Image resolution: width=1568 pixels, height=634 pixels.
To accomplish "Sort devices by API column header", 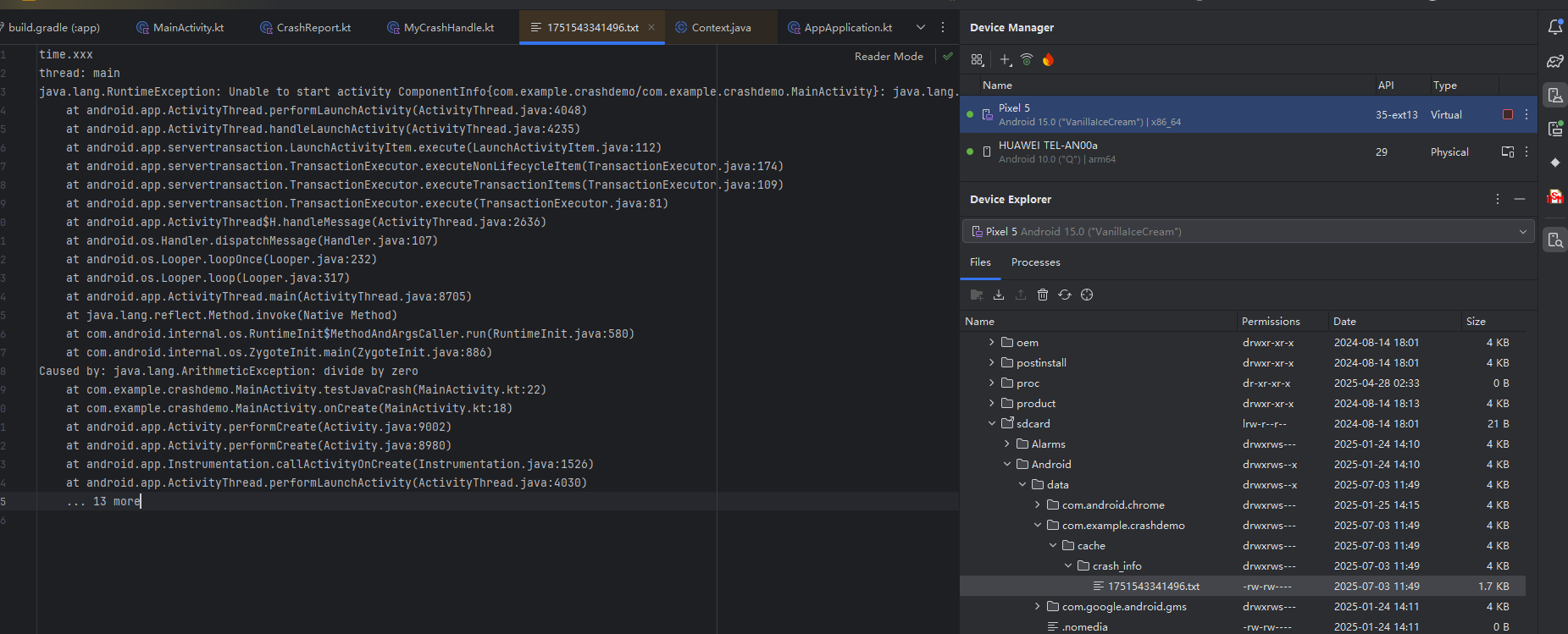I will [x=1386, y=85].
